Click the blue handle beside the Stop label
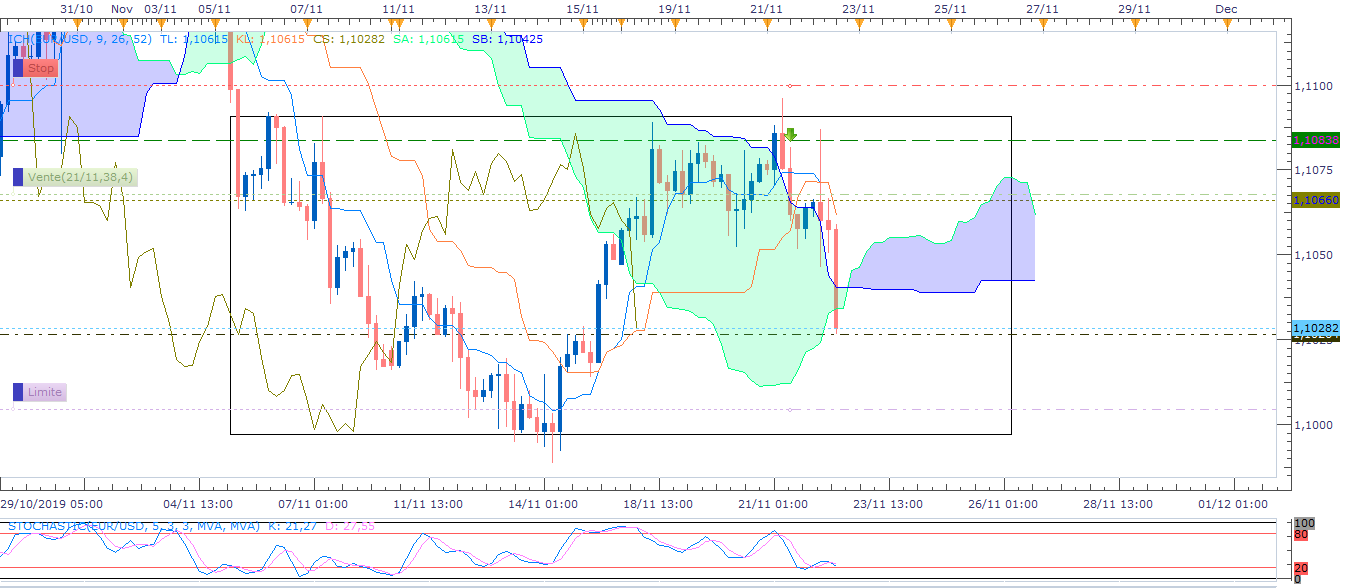The width and height of the screenshot is (1349, 588). [x=18, y=68]
